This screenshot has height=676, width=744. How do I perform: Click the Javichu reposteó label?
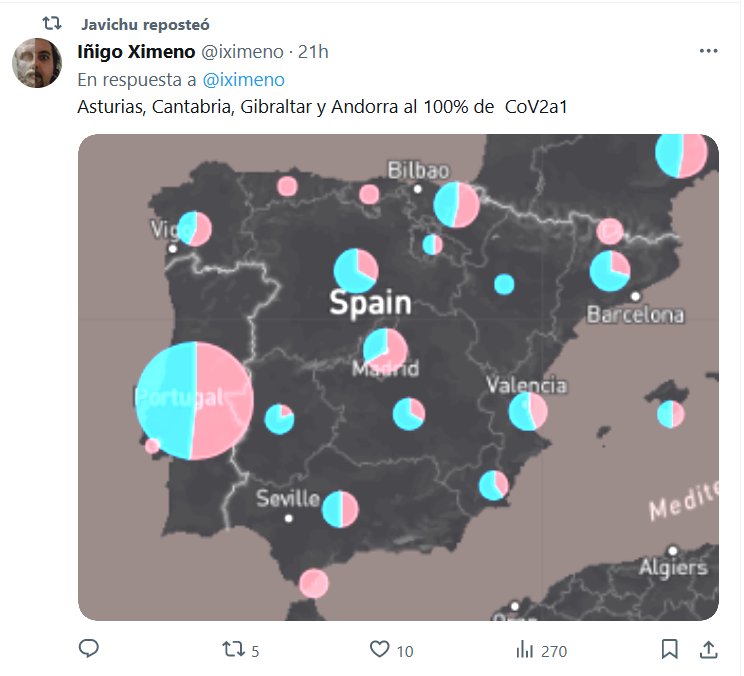click(145, 24)
